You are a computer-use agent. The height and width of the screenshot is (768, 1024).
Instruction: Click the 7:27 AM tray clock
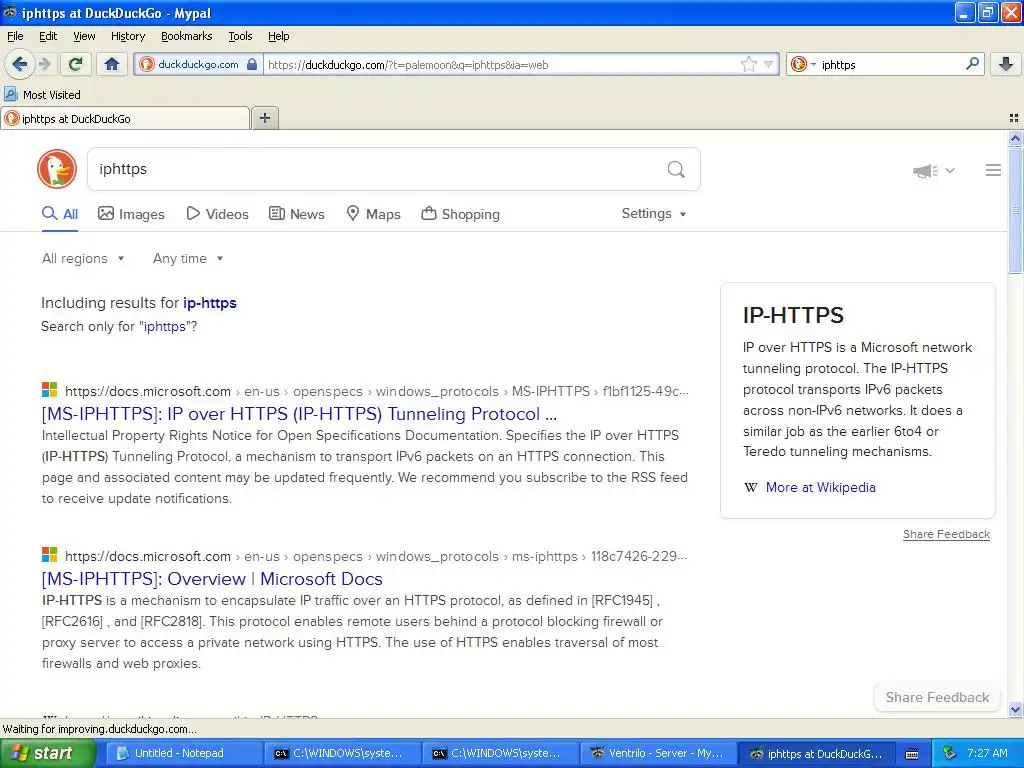coord(987,754)
